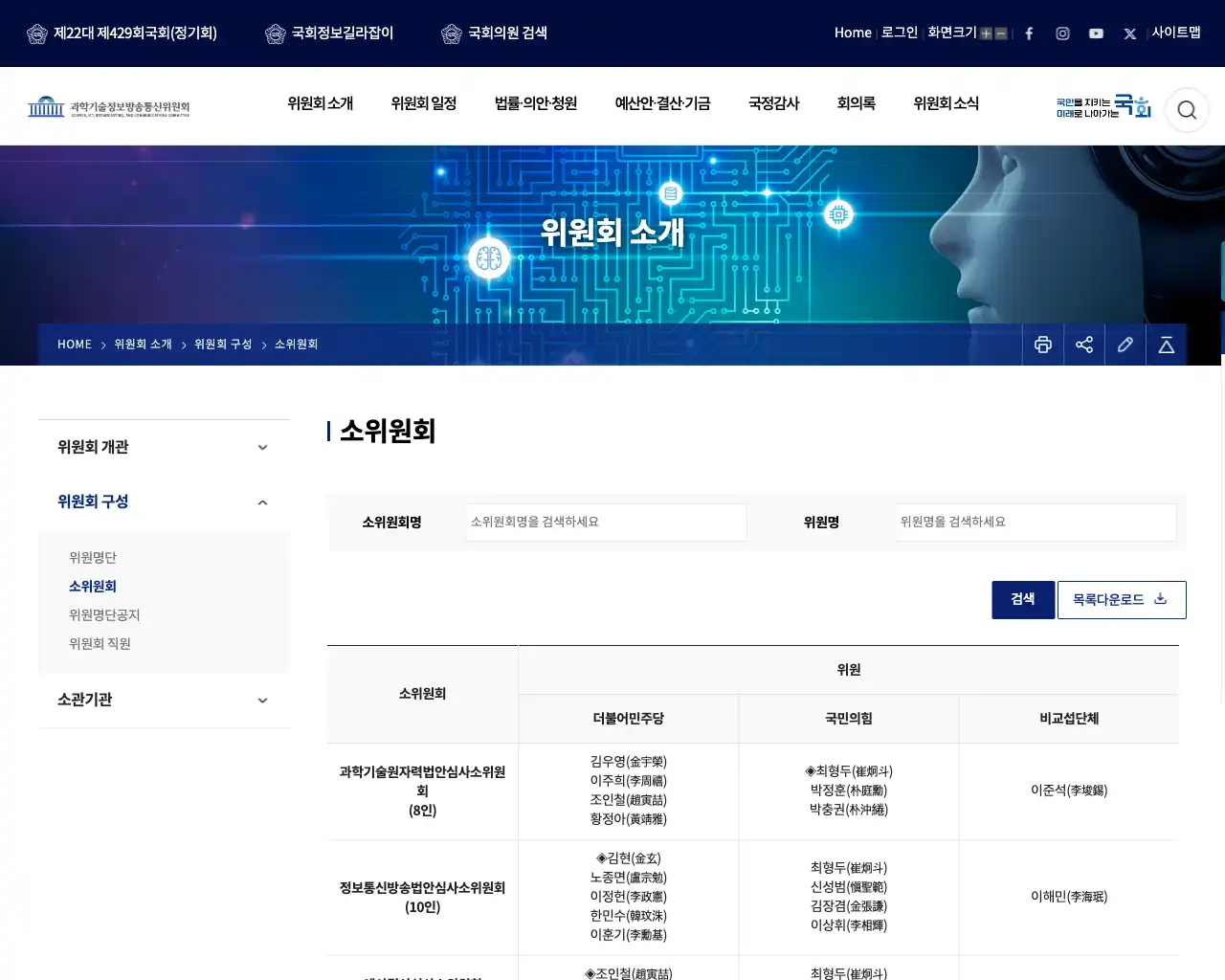Viewport: 1225px width, 980px height.
Task: Open 위원회 소식 main menu
Action: click(947, 103)
